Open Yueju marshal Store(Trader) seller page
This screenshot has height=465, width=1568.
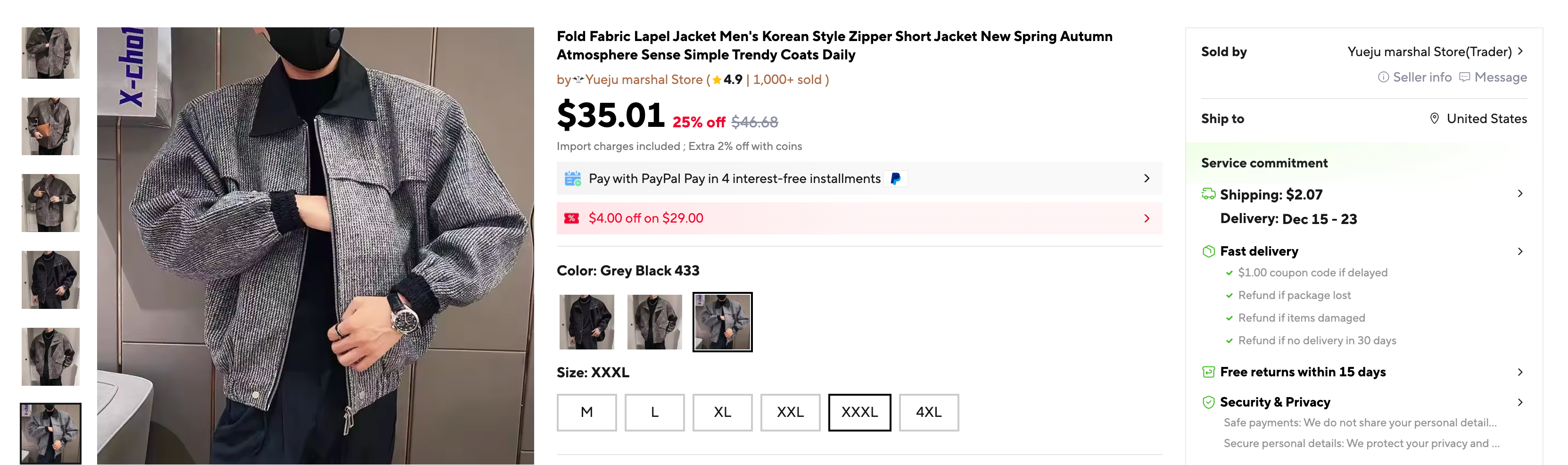click(x=1436, y=52)
